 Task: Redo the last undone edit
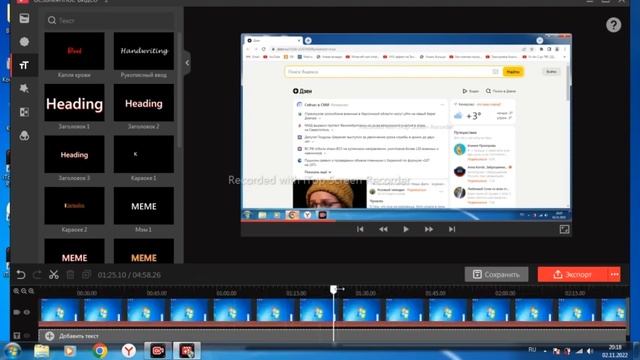(37, 275)
